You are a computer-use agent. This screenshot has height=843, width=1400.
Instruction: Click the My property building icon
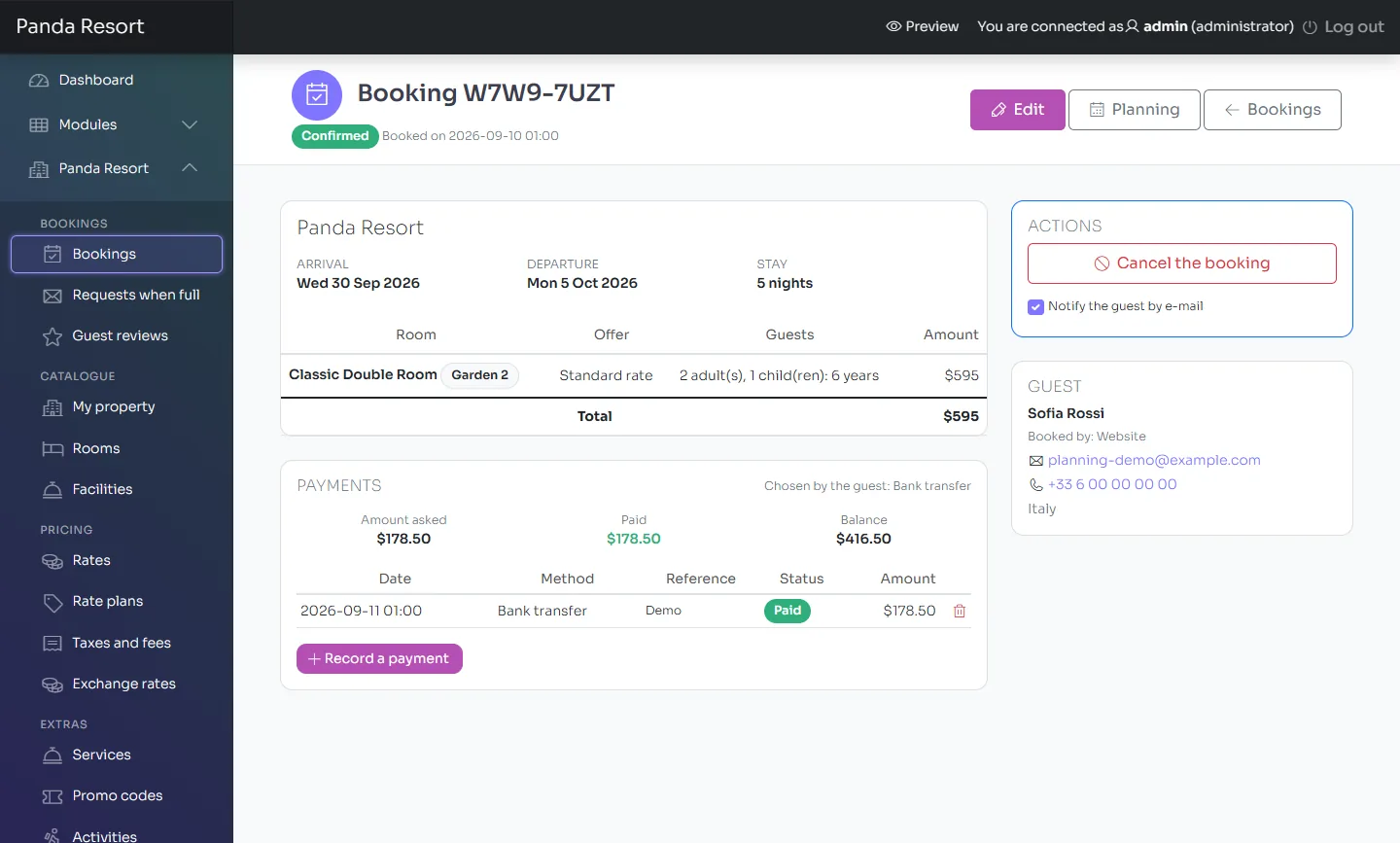pyautogui.click(x=52, y=407)
